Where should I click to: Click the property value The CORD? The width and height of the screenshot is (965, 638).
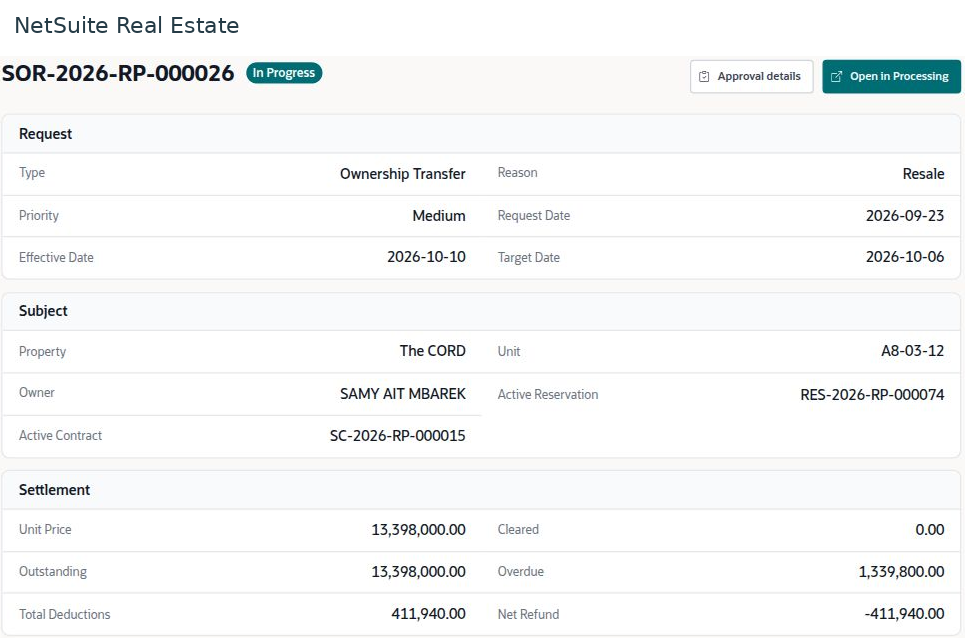[433, 351]
